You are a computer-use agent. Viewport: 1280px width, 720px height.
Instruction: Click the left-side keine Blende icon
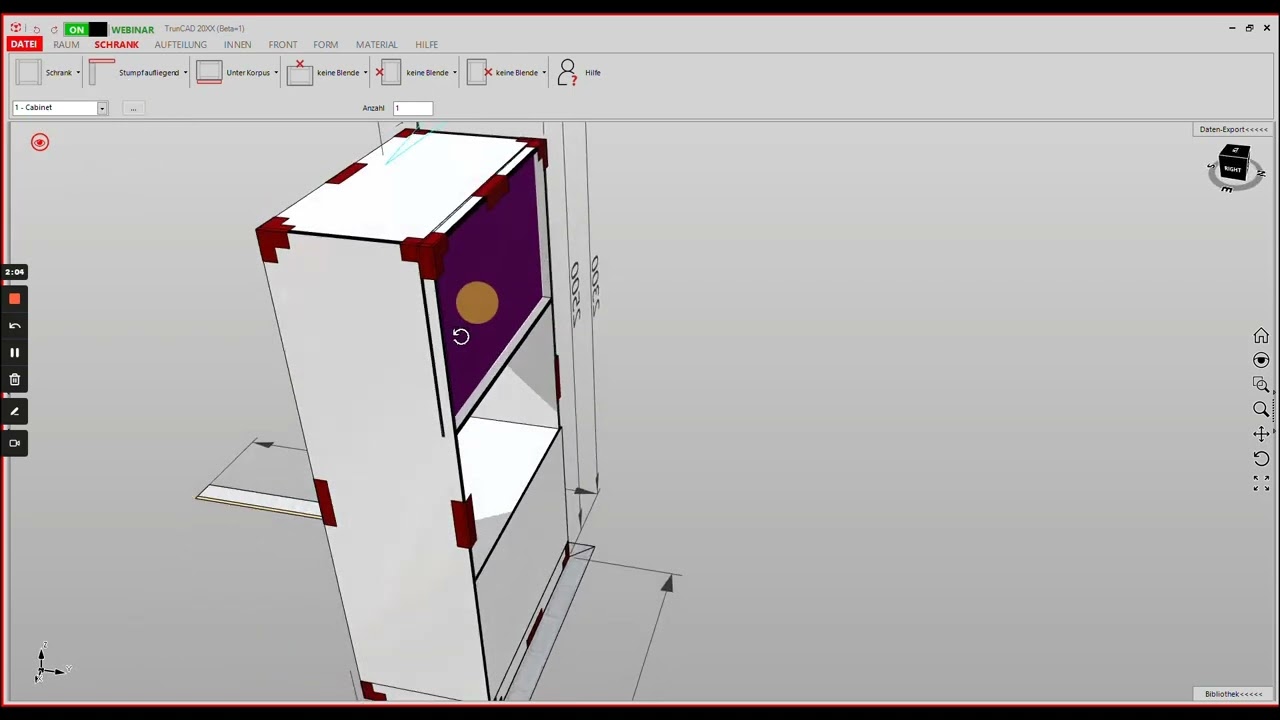point(388,72)
